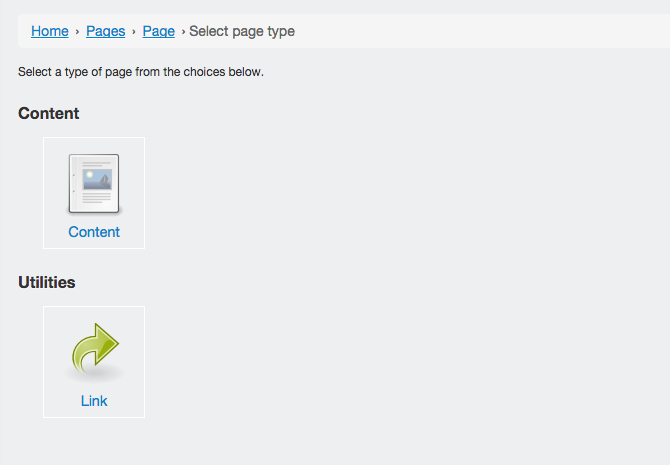Choose the blue Content text link
Screen dimensions: 670x465
[94, 232]
